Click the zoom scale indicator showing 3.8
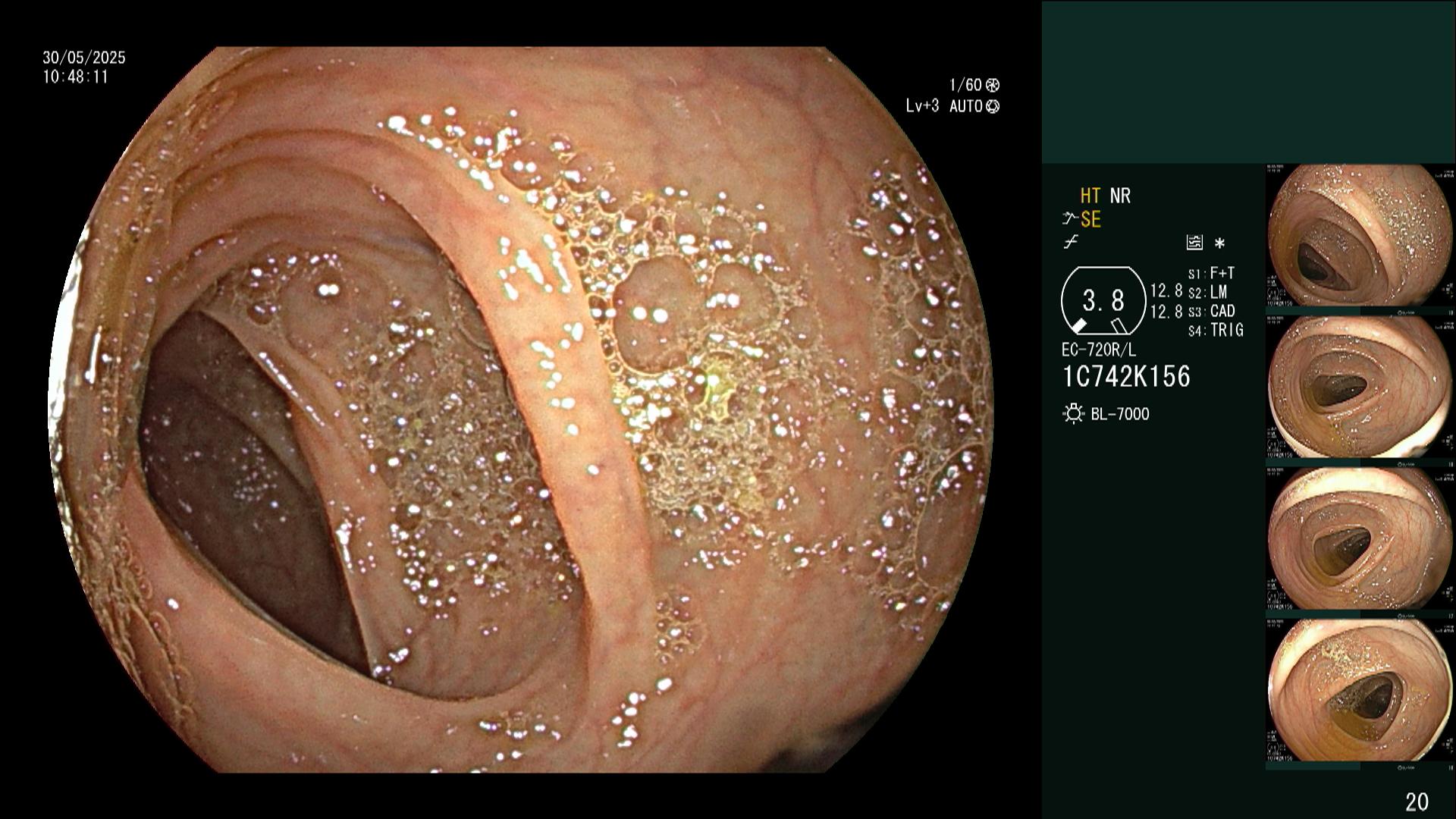Screen dimensions: 1456x819 tap(1103, 301)
